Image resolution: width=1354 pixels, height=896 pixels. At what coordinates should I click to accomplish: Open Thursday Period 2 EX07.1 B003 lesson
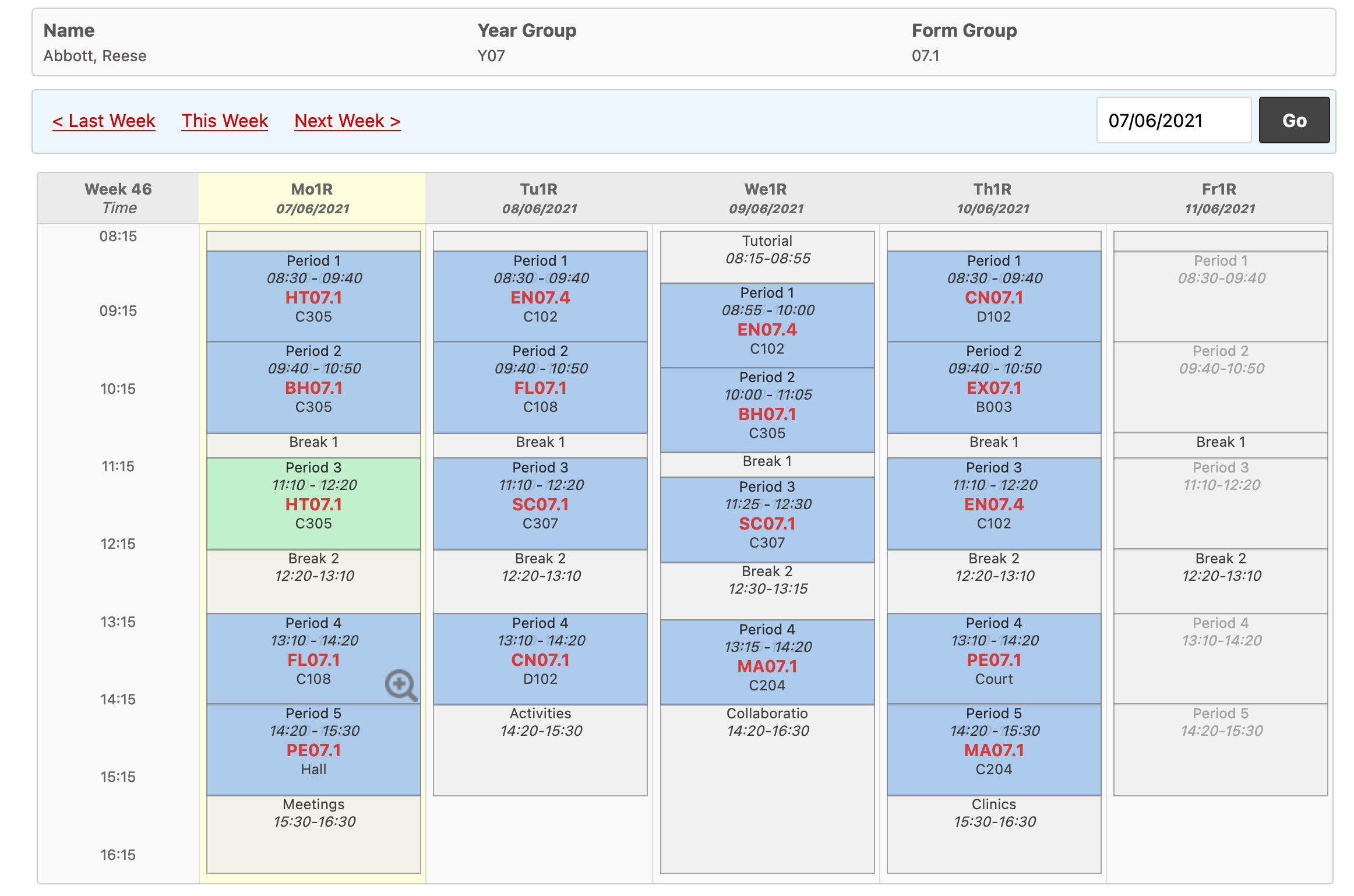point(993,387)
